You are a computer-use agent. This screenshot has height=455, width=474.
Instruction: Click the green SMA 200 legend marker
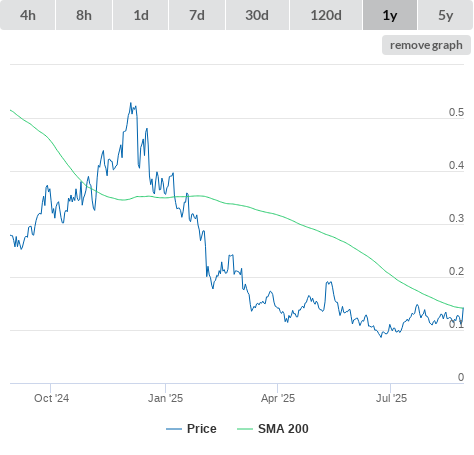coord(245,429)
